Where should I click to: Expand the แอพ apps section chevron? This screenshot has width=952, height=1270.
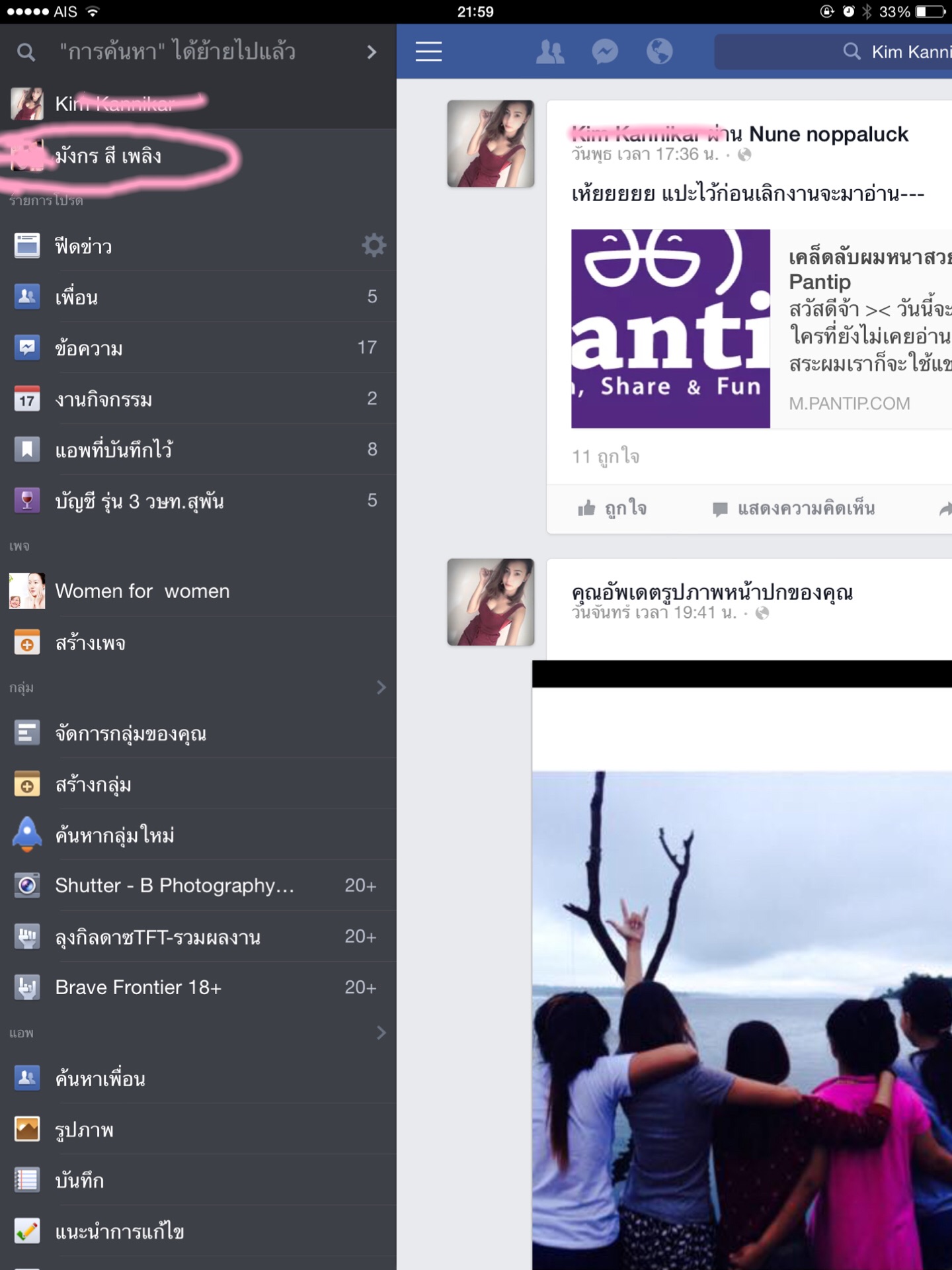(381, 1033)
